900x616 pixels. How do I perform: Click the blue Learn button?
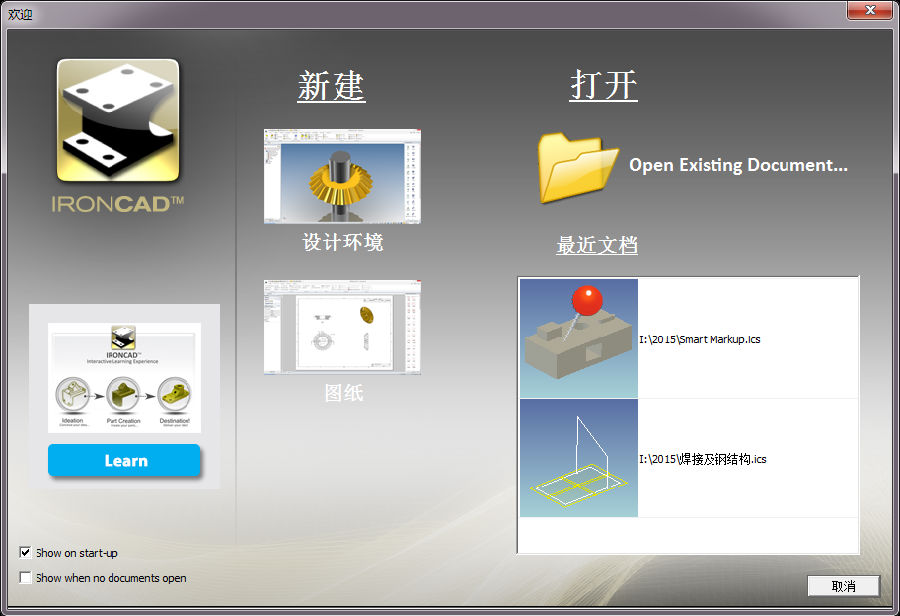[124, 460]
